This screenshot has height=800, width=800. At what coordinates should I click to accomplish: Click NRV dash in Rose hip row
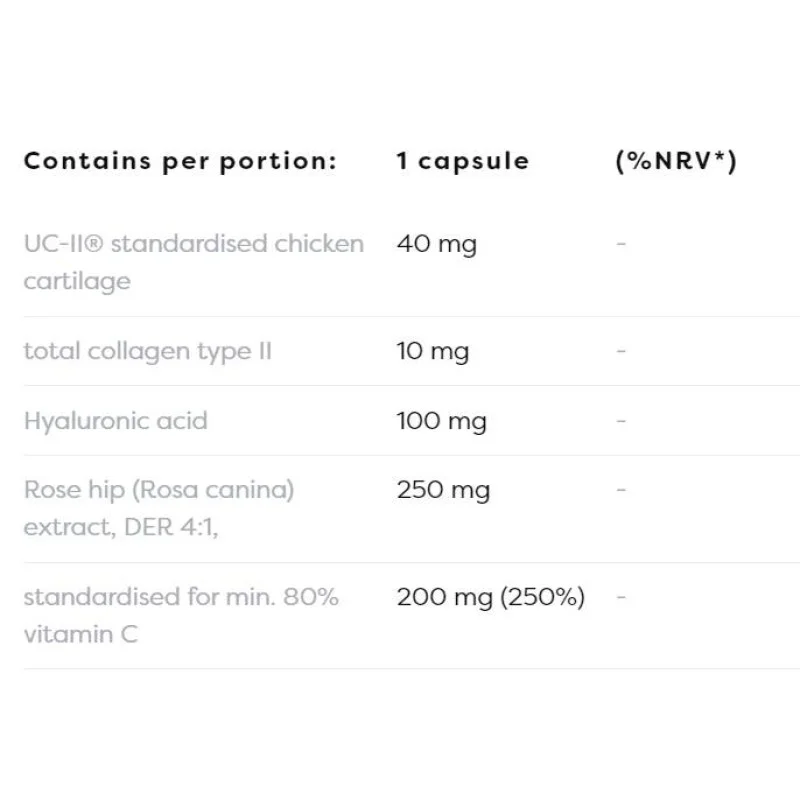[621, 490]
